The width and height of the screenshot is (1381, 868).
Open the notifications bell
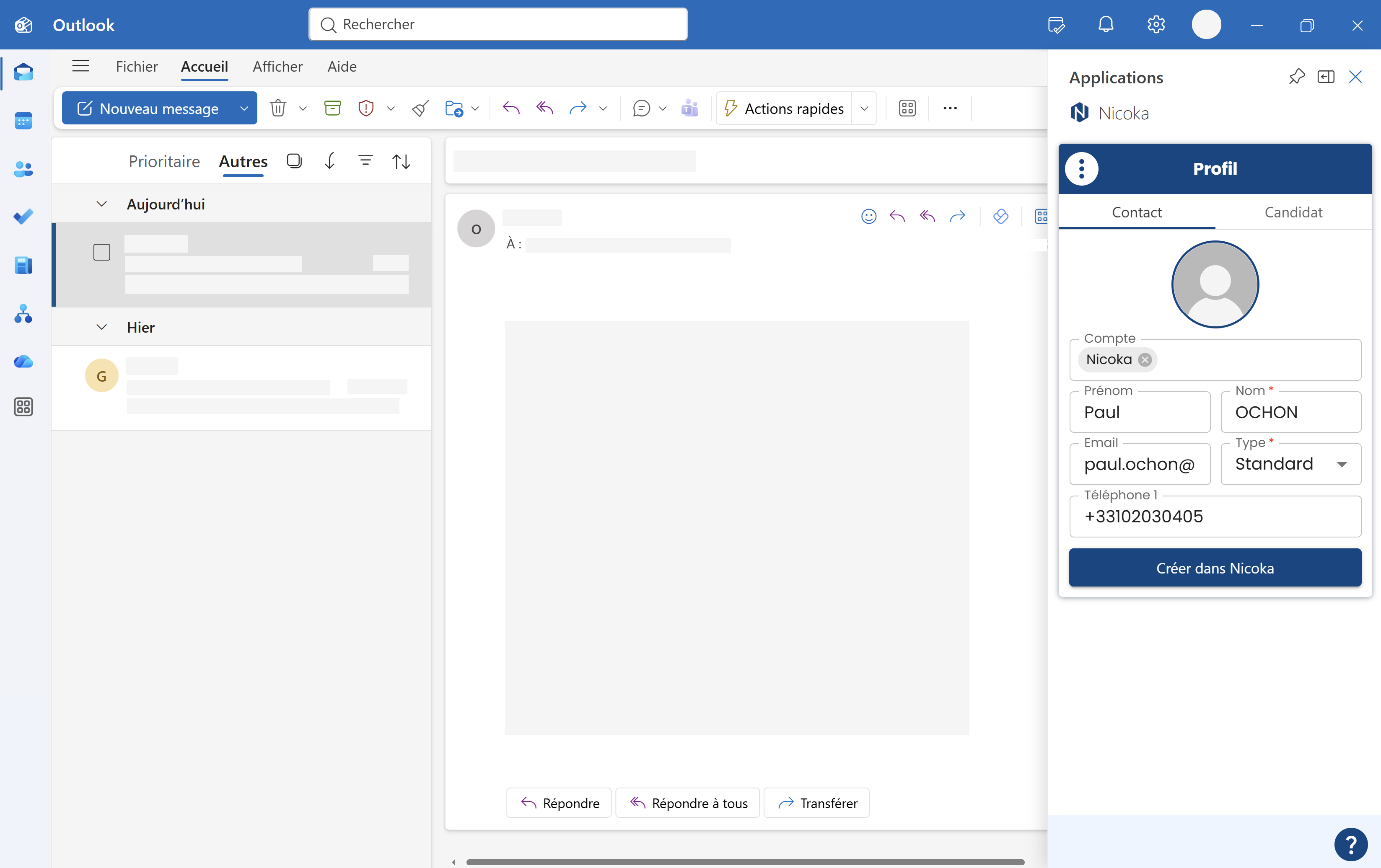(x=1106, y=25)
